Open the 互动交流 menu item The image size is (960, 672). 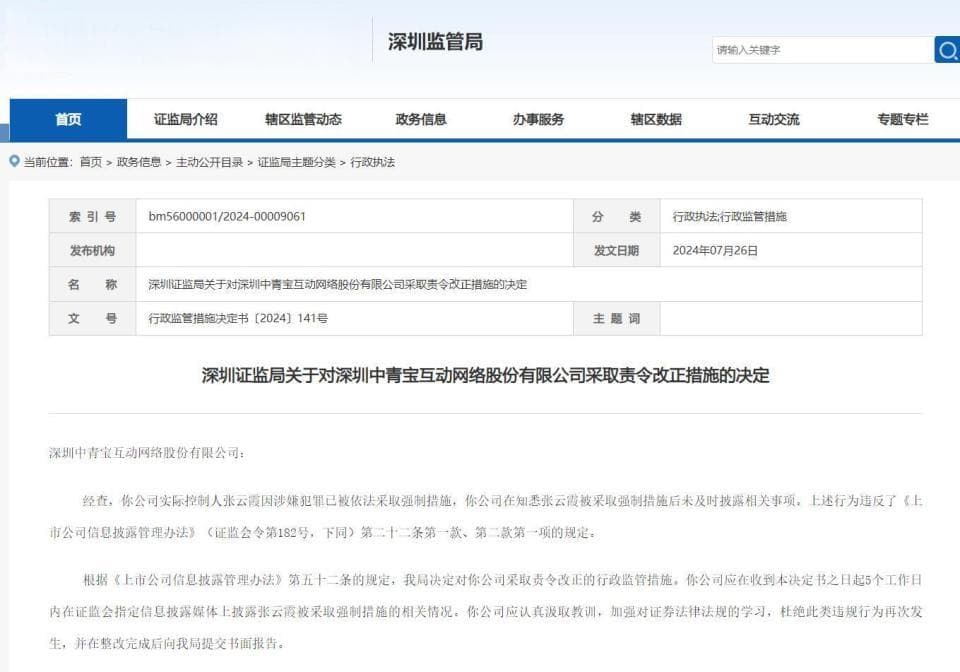[773, 119]
